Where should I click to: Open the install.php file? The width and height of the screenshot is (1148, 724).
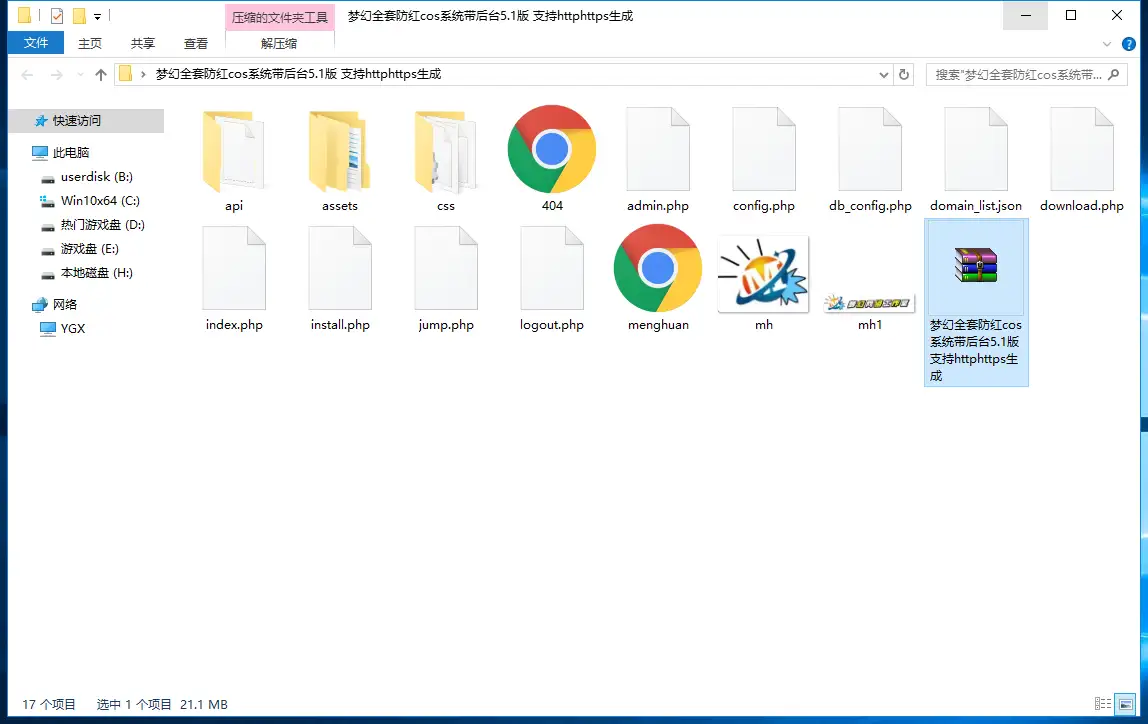340,268
